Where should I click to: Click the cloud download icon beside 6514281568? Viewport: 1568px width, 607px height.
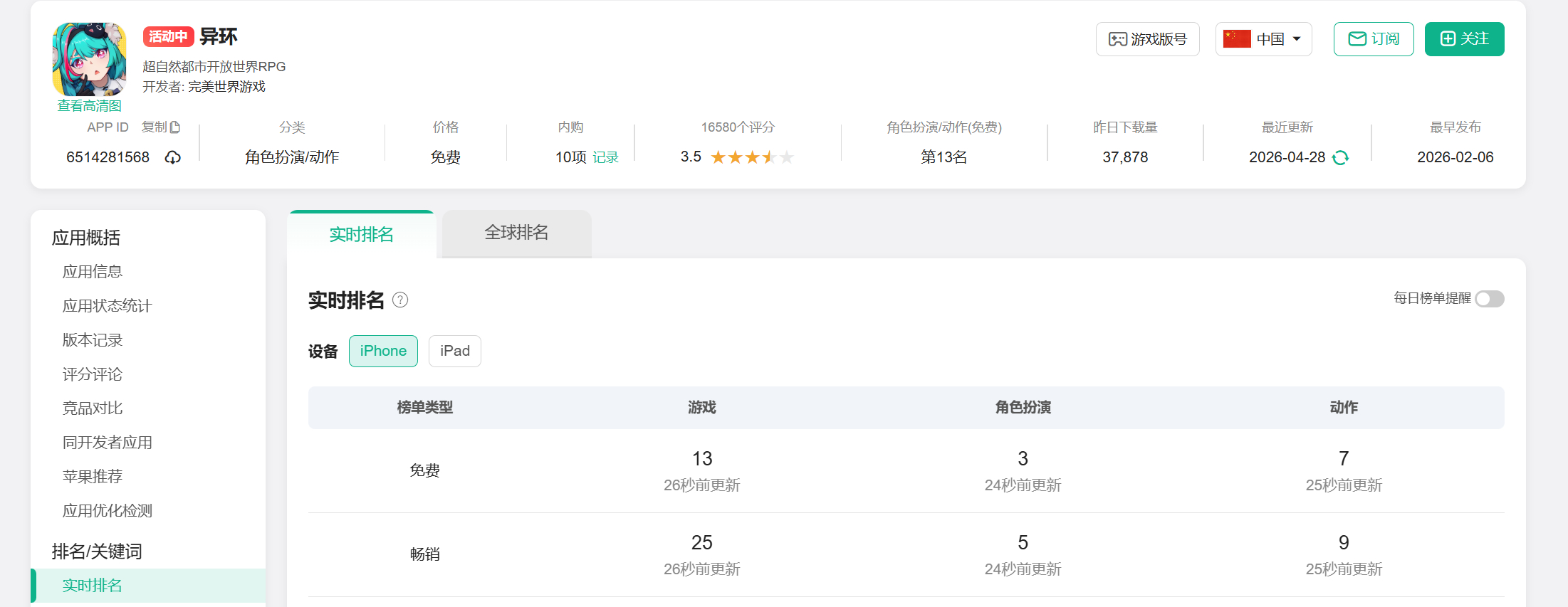(x=173, y=157)
